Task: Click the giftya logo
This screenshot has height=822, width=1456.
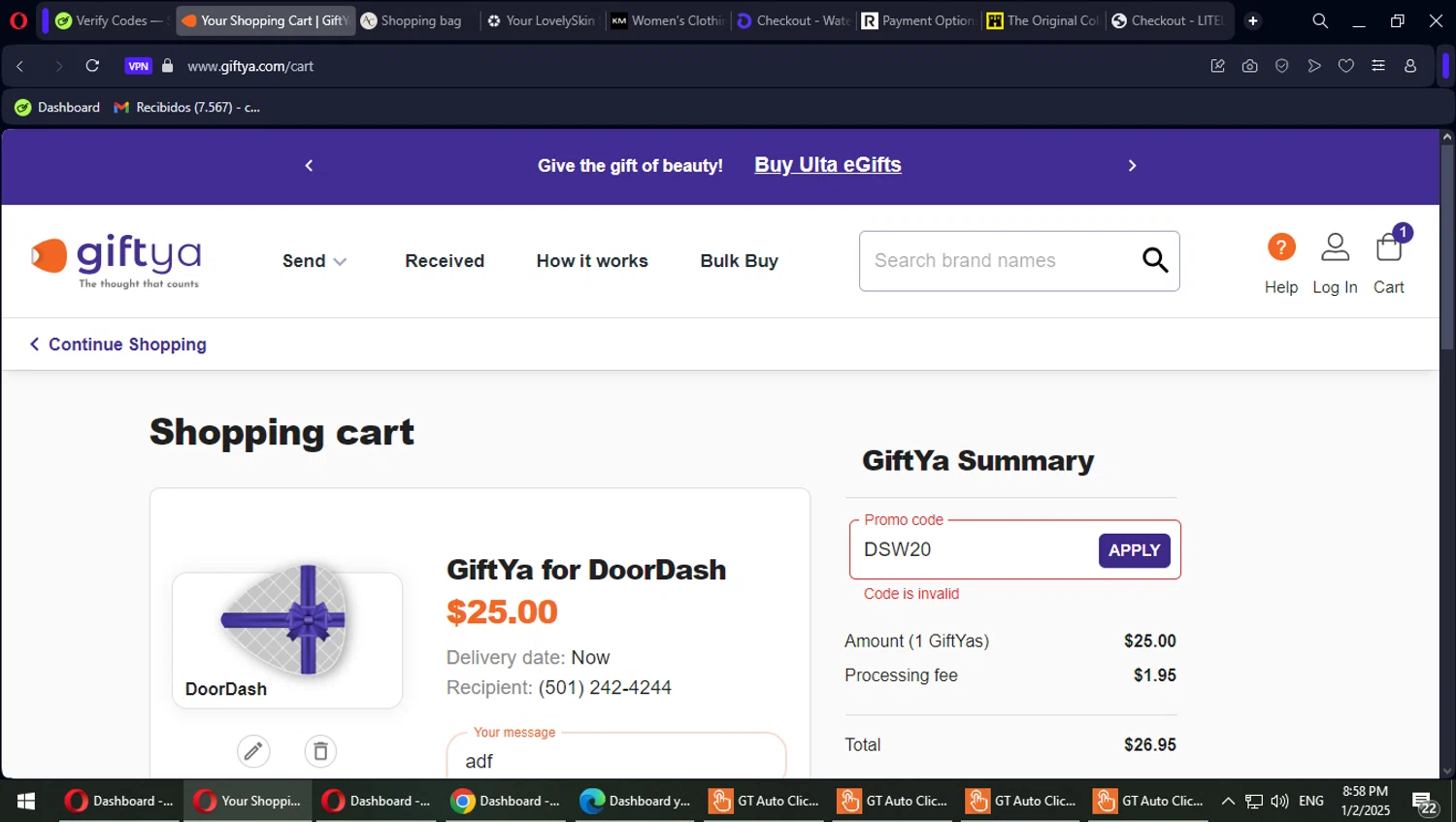Action: coord(116,260)
